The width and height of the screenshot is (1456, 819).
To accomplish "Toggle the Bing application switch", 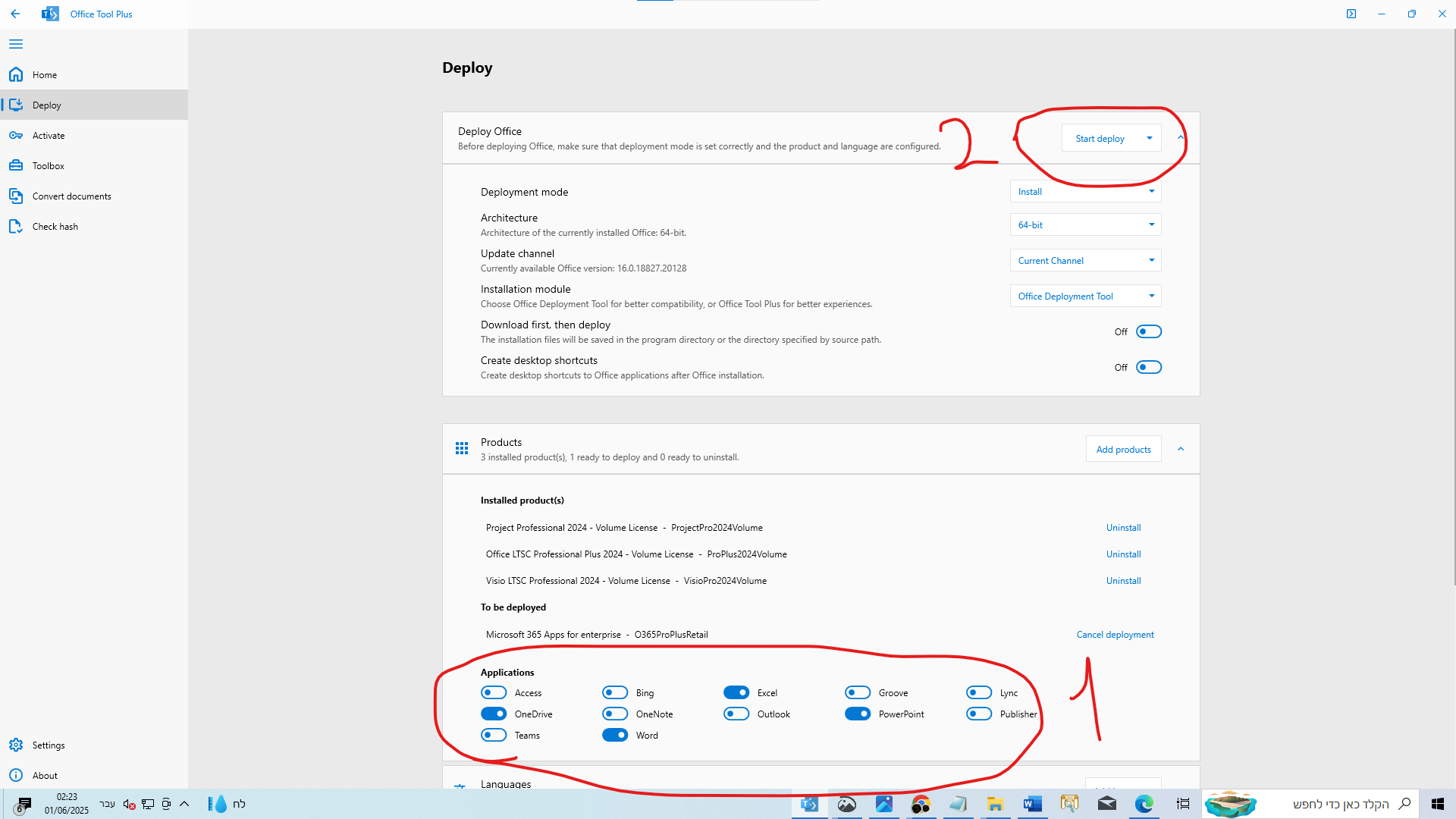I will pyautogui.click(x=615, y=692).
